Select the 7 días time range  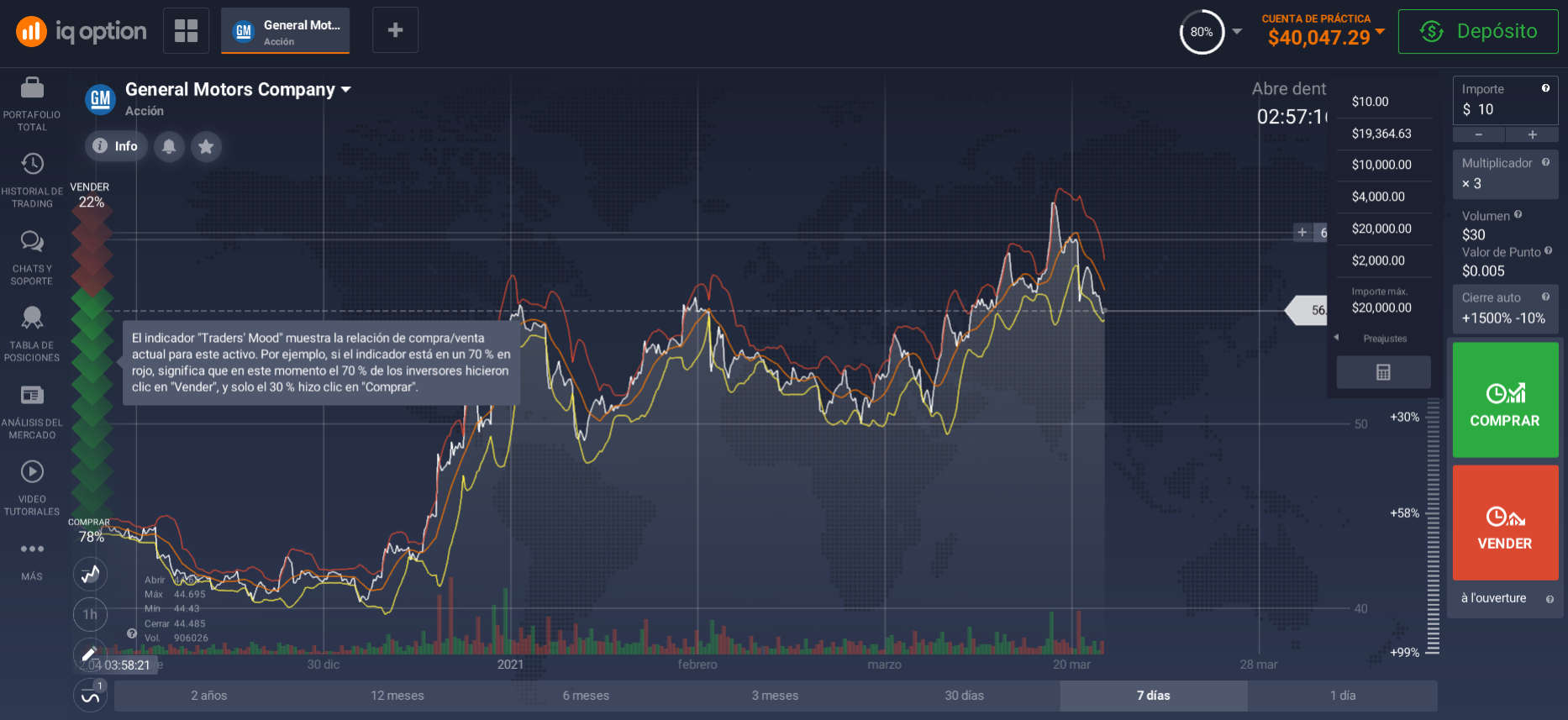click(x=1153, y=696)
